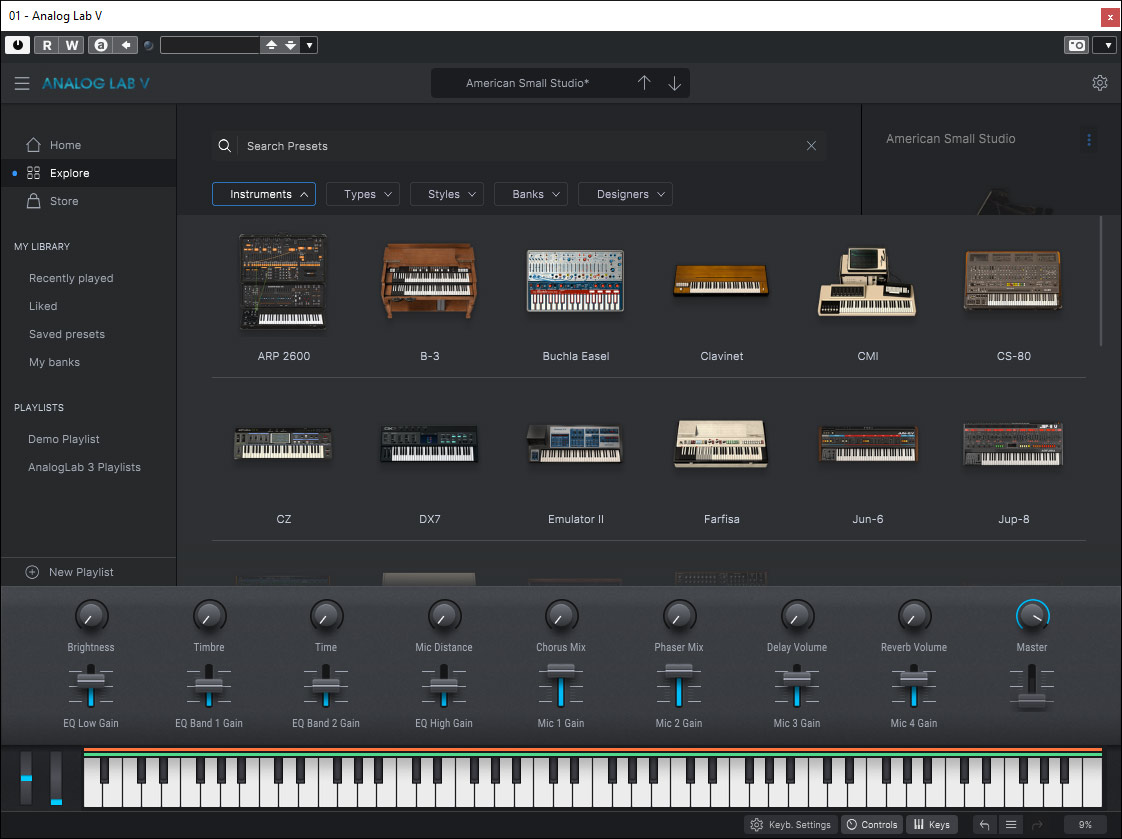Open Keyb. Settings
This screenshot has height=839, width=1122.
[x=790, y=825]
